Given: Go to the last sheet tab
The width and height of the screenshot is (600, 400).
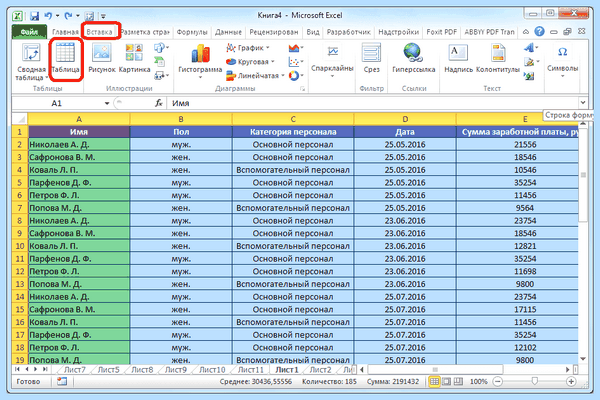Looking at the screenshot, I should (45, 369).
